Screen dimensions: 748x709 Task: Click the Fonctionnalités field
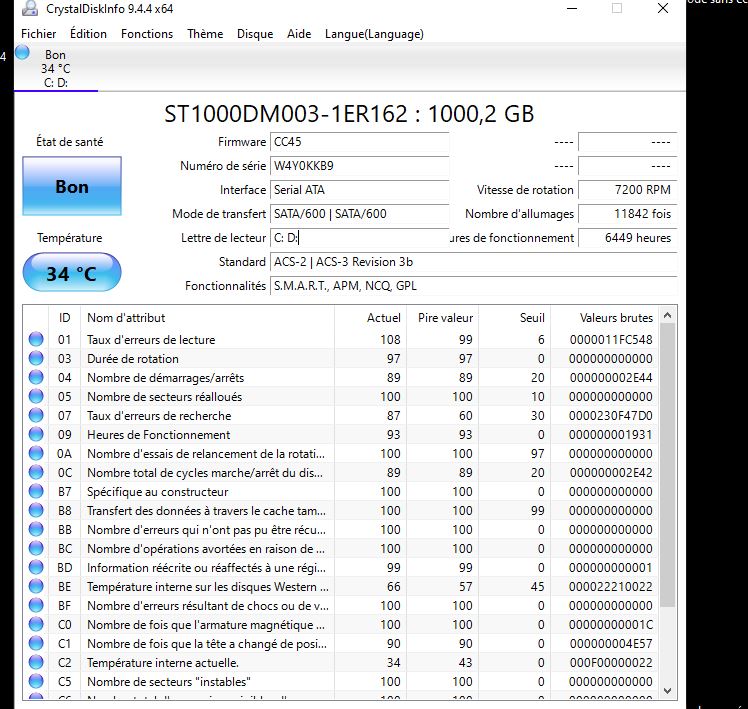click(474, 285)
